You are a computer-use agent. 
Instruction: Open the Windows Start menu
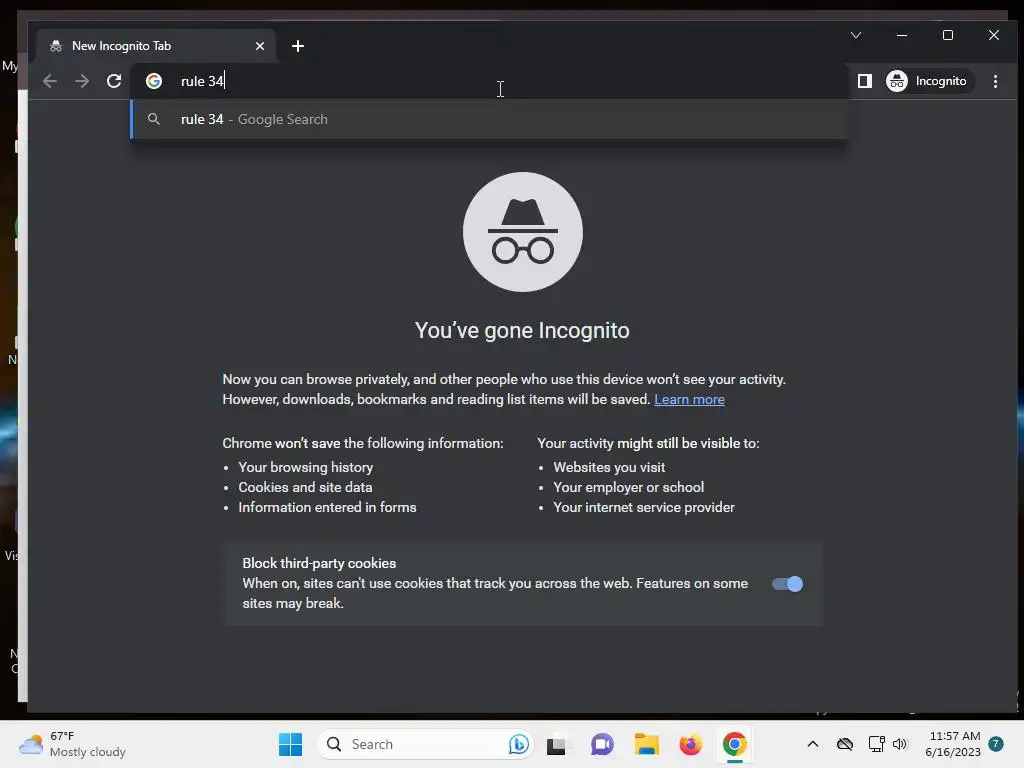click(290, 744)
